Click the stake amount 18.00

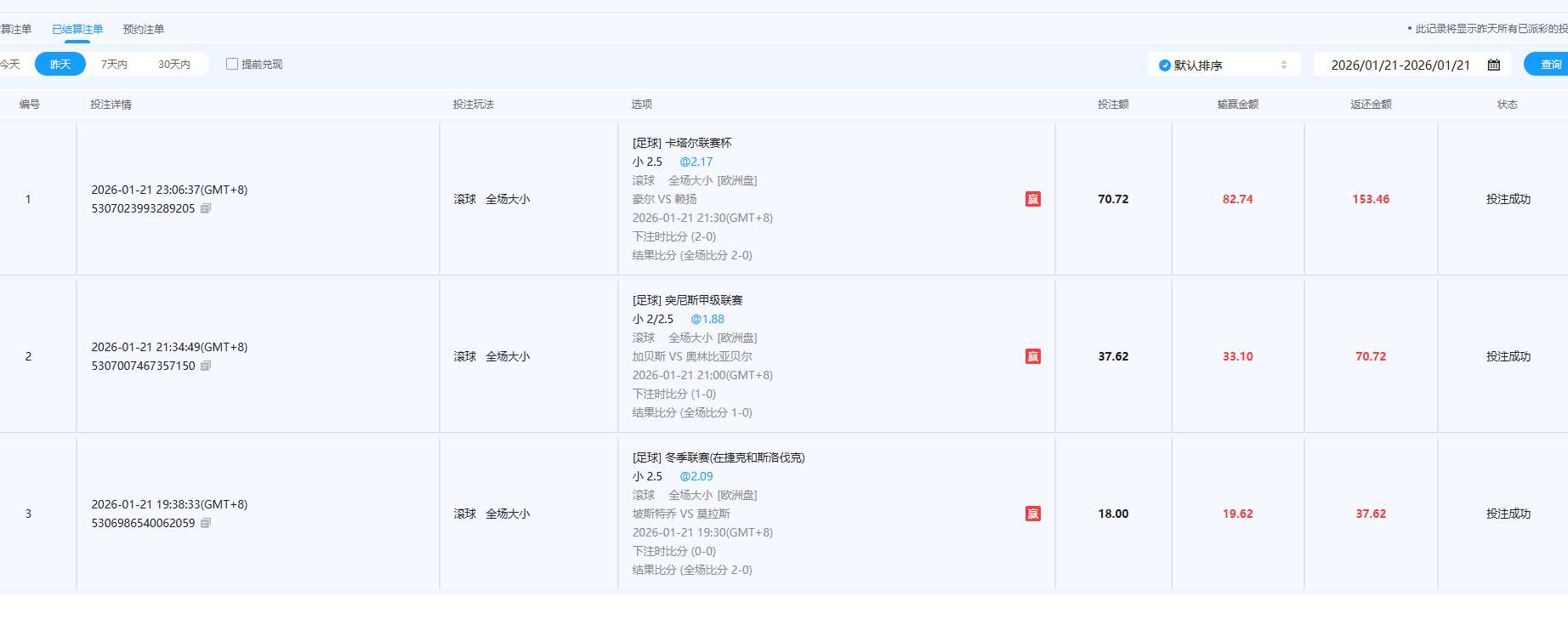1113,514
